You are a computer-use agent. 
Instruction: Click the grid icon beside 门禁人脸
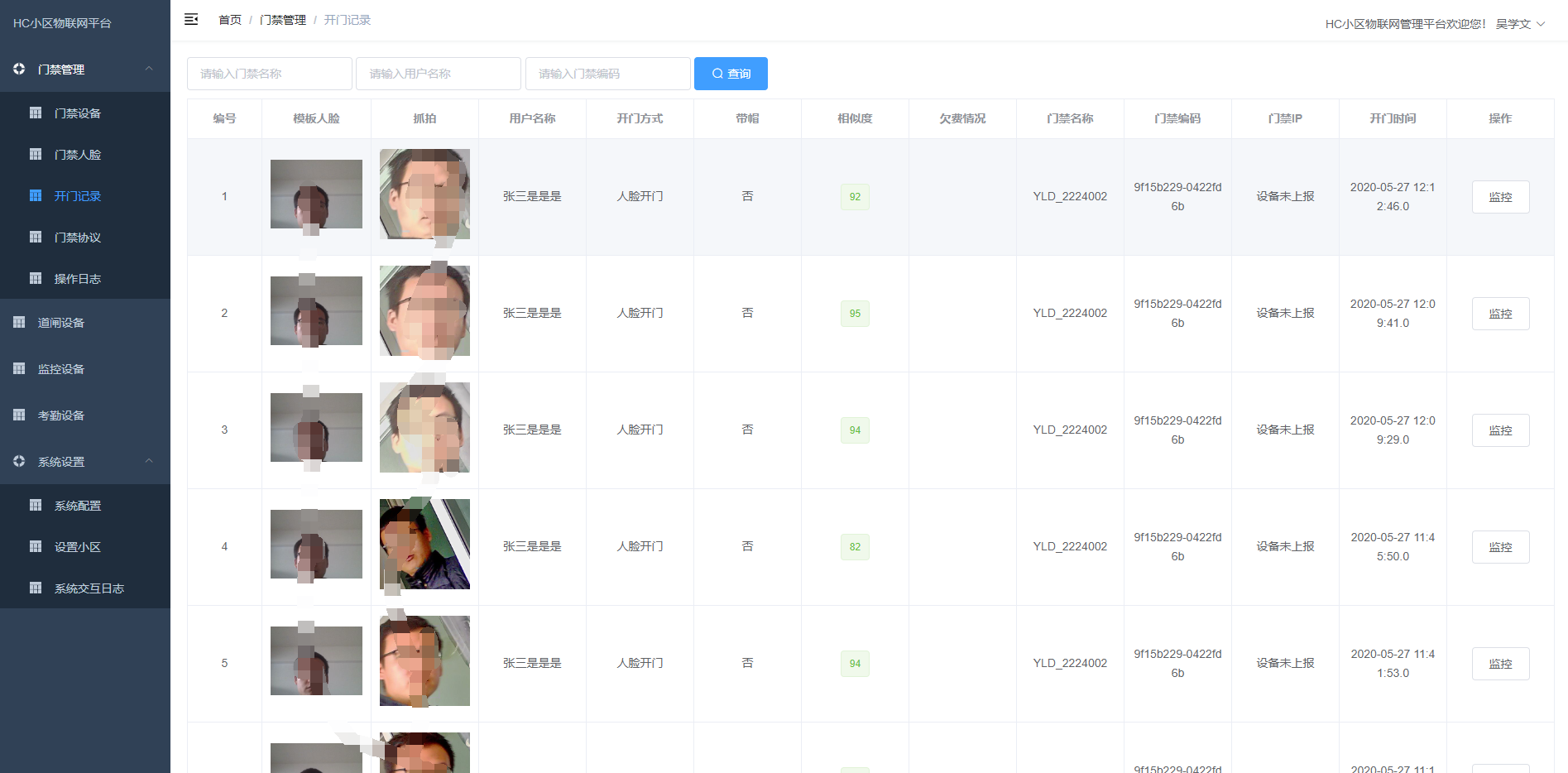pyautogui.click(x=36, y=155)
